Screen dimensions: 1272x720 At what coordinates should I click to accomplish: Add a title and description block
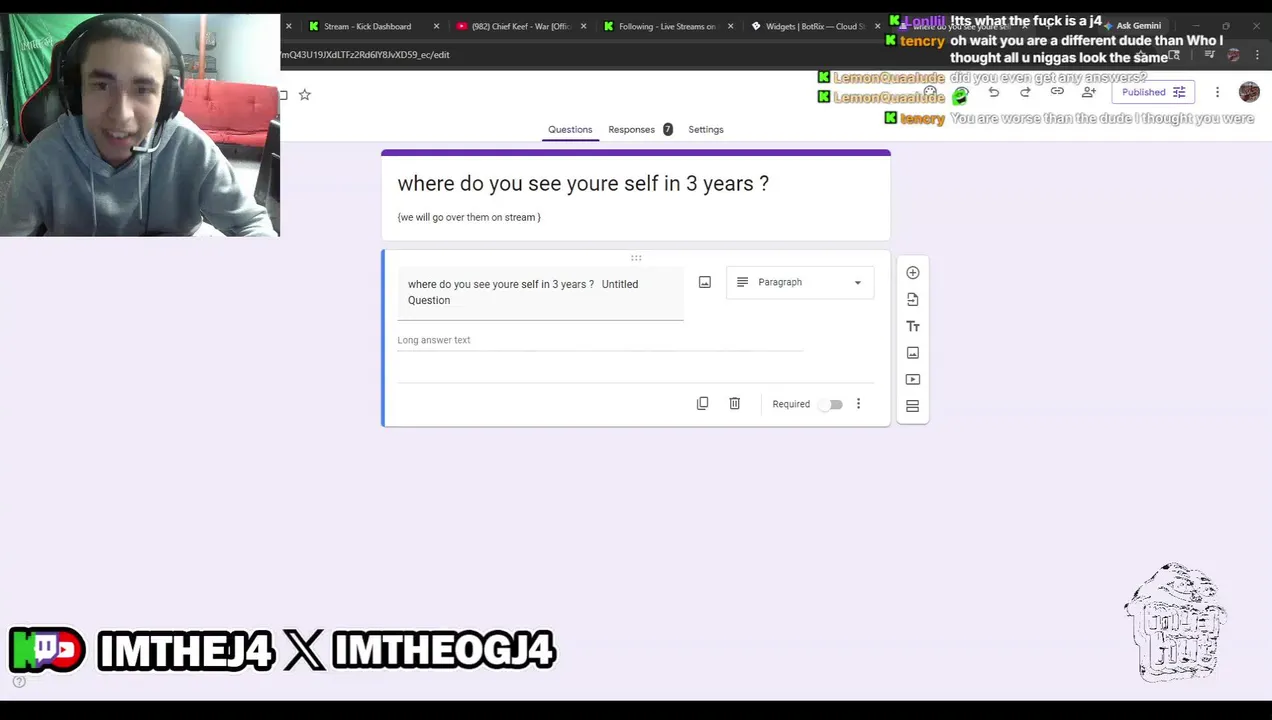click(x=912, y=326)
